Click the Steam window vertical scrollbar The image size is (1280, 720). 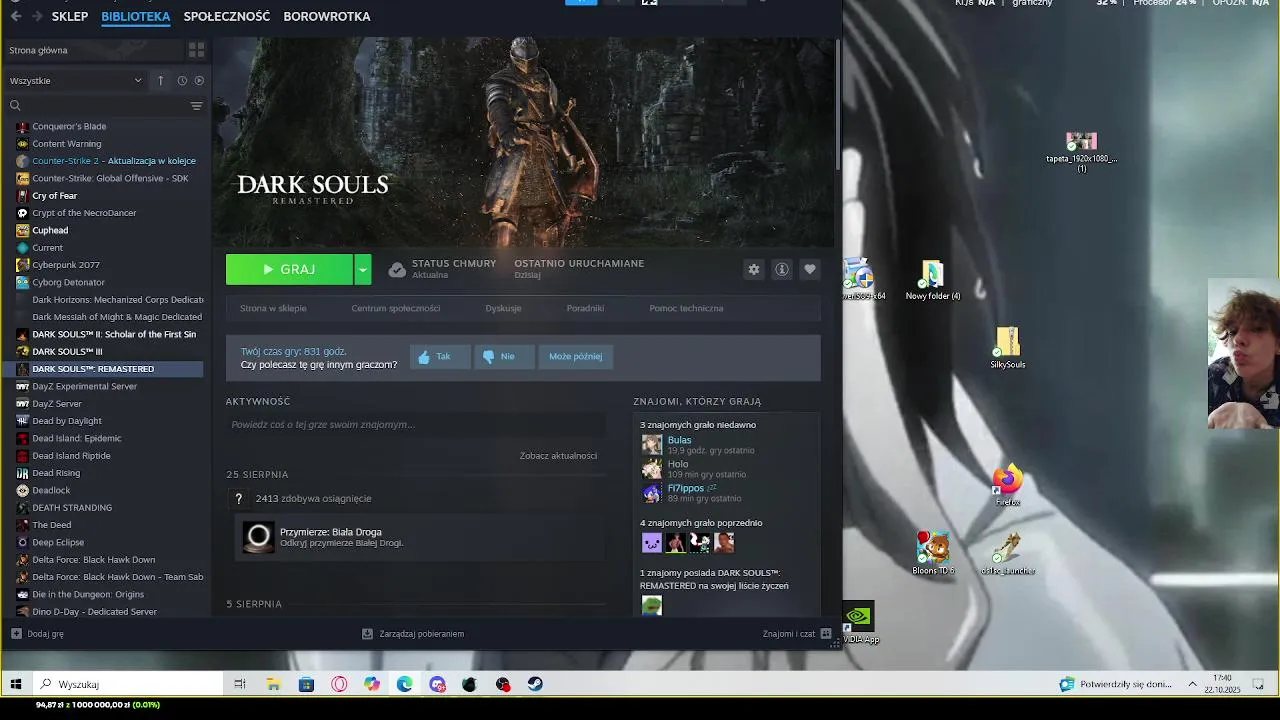click(838, 105)
